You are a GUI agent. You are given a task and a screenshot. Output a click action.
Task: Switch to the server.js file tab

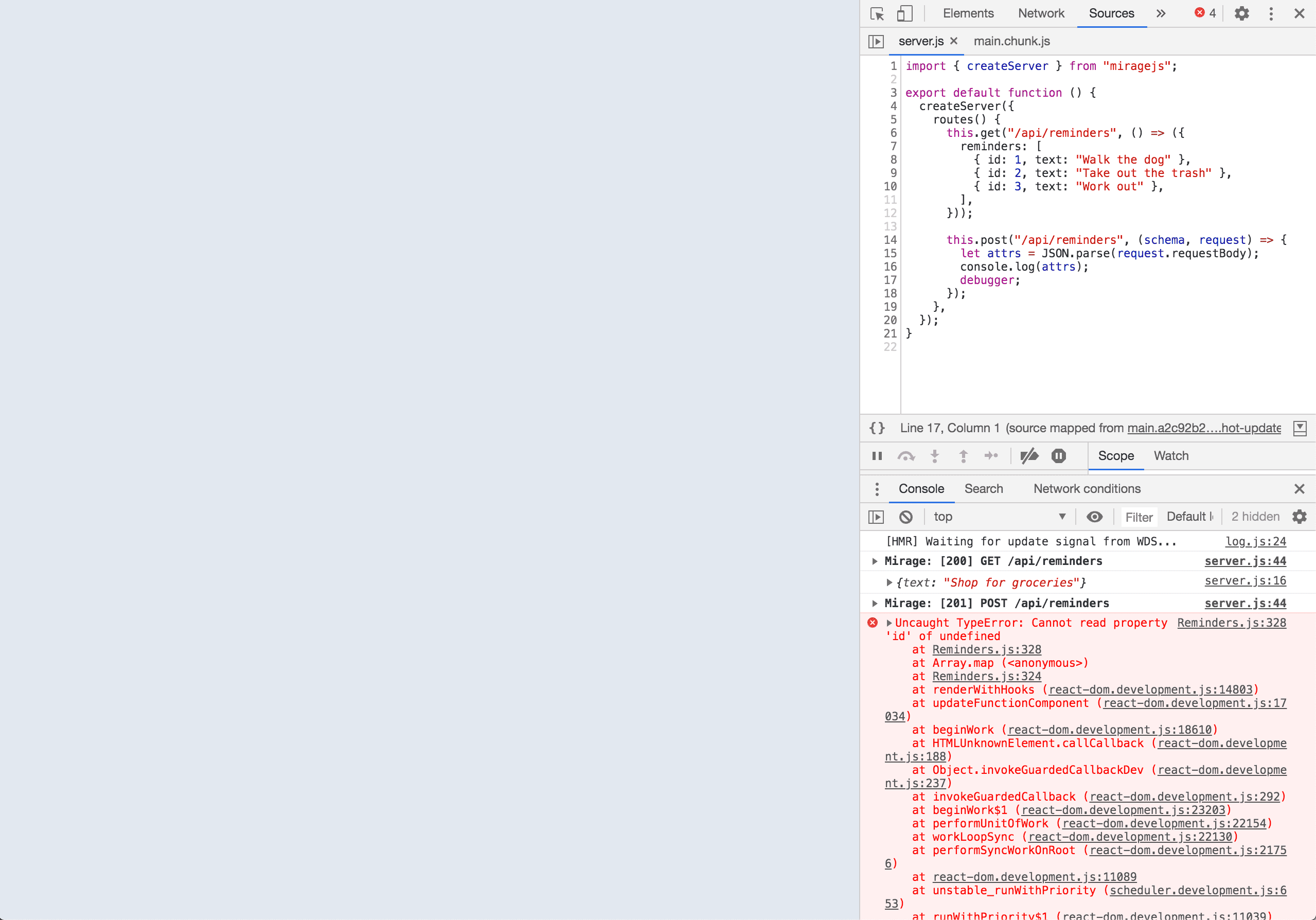(920, 41)
